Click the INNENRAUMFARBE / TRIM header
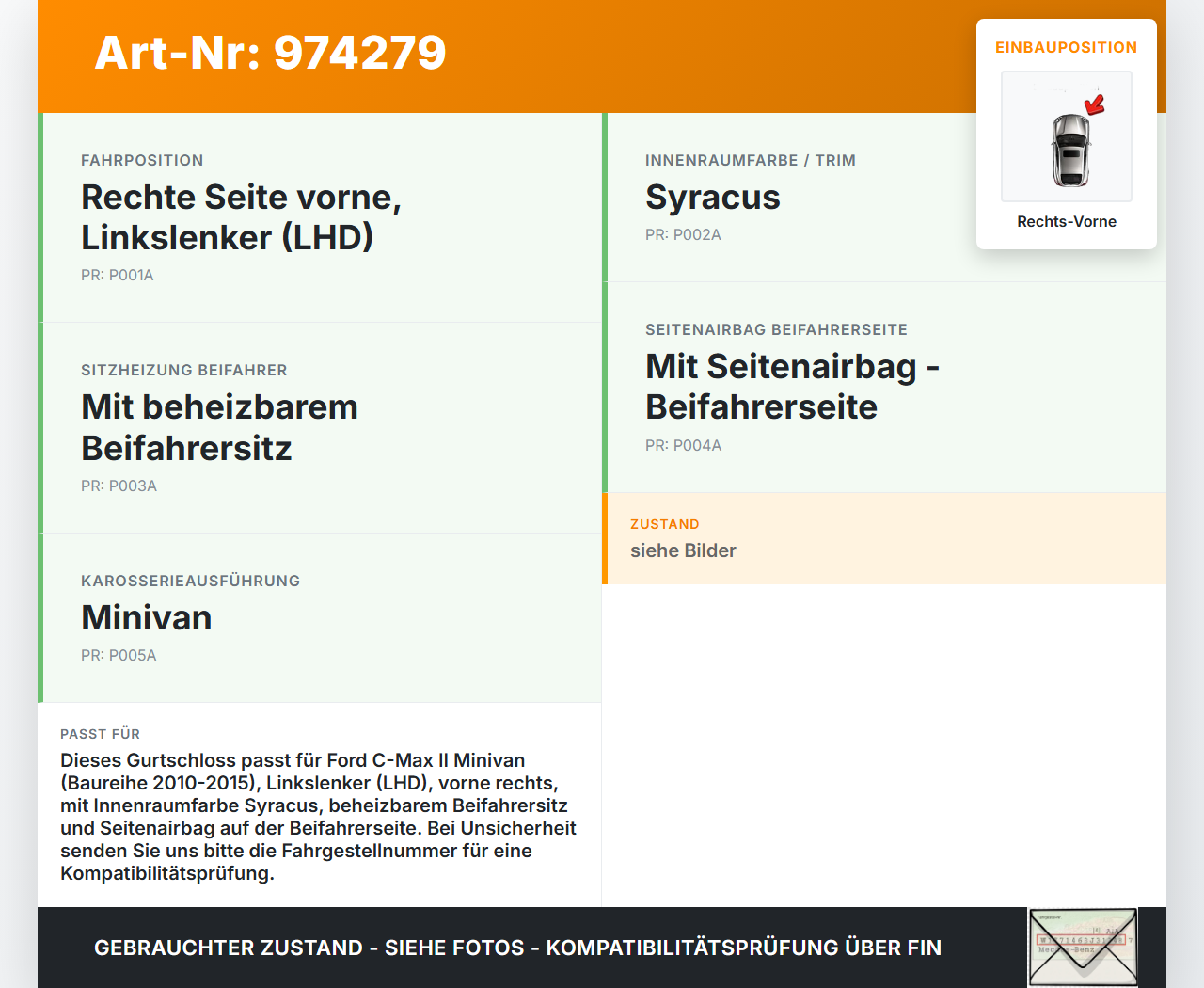1204x988 pixels. [x=750, y=160]
